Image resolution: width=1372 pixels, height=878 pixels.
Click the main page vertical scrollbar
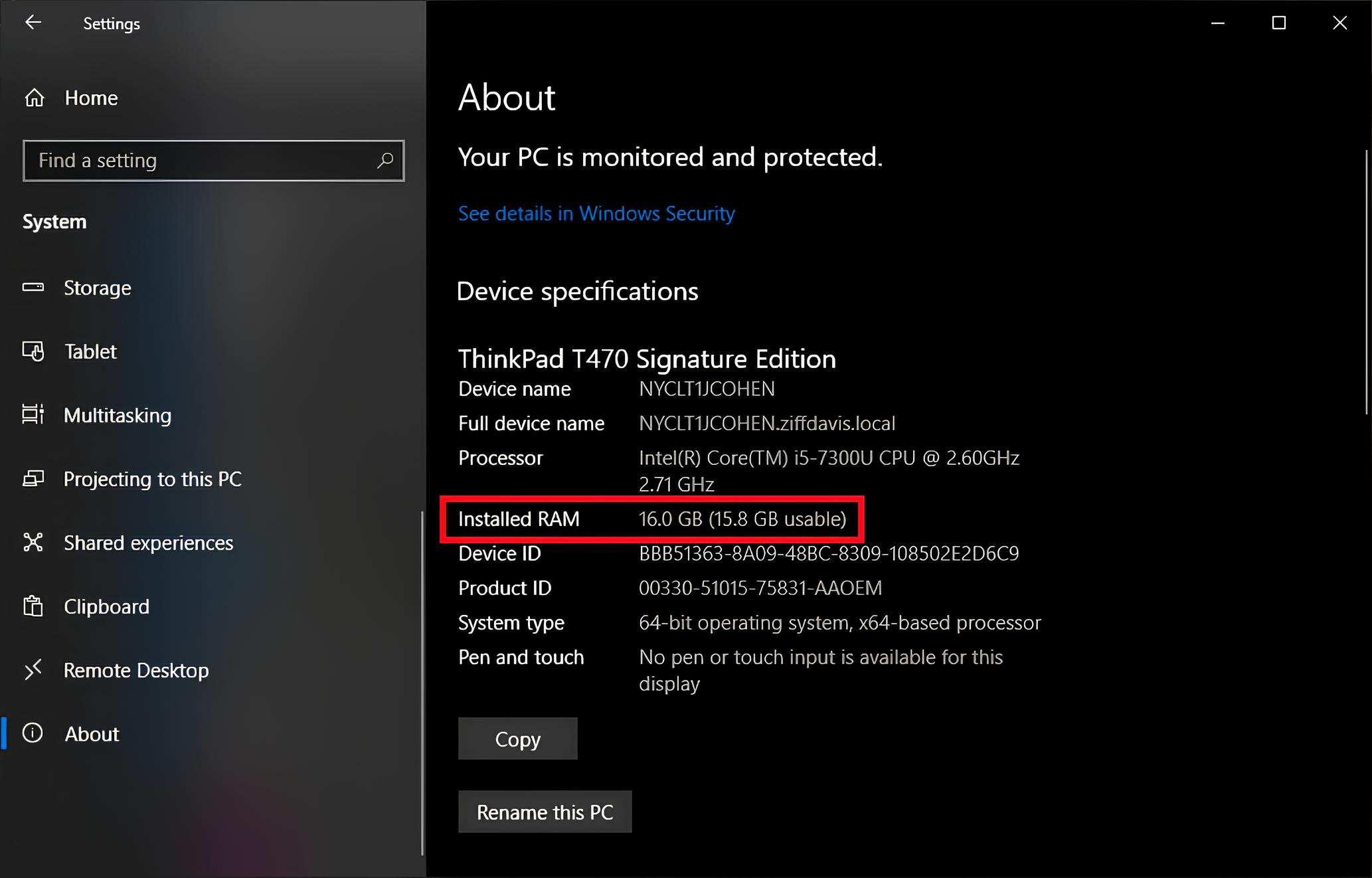point(1366,282)
